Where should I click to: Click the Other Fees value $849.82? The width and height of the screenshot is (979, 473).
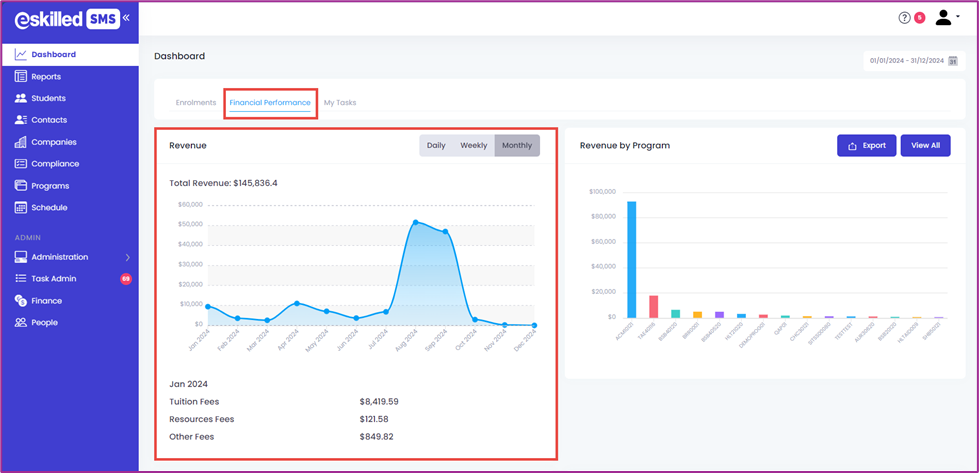click(x=376, y=437)
